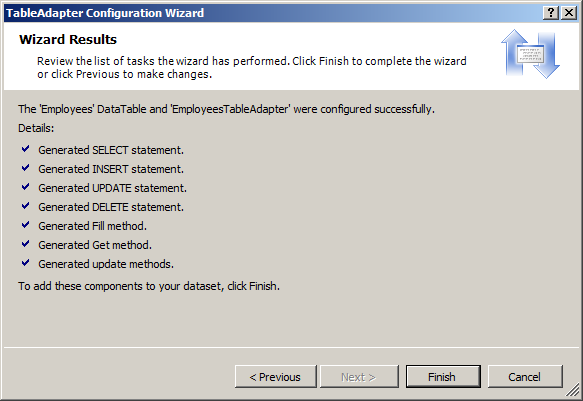The height and width of the screenshot is (401, 583).
Task: Click the grayed-out Next button
Action: click(359, 376)
